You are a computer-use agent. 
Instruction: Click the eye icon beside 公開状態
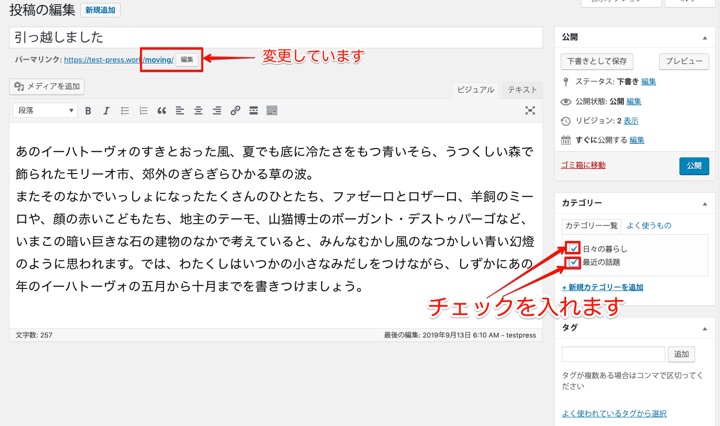pos(566,101)
